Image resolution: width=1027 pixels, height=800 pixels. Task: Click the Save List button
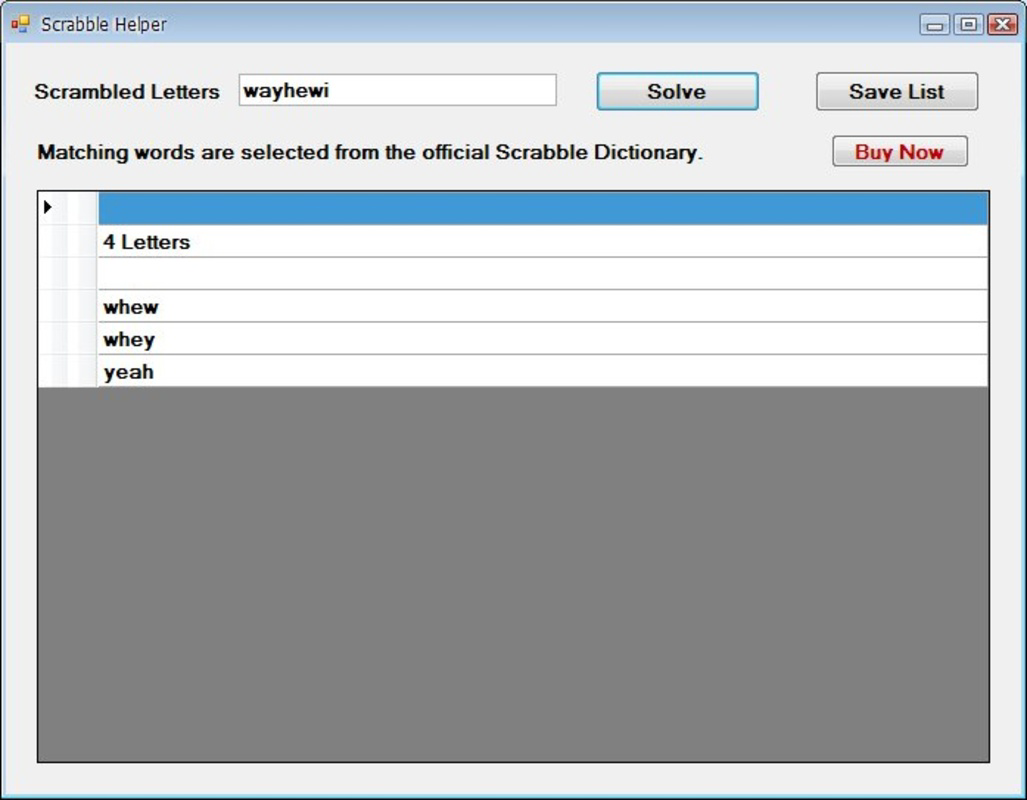(897, 91)
